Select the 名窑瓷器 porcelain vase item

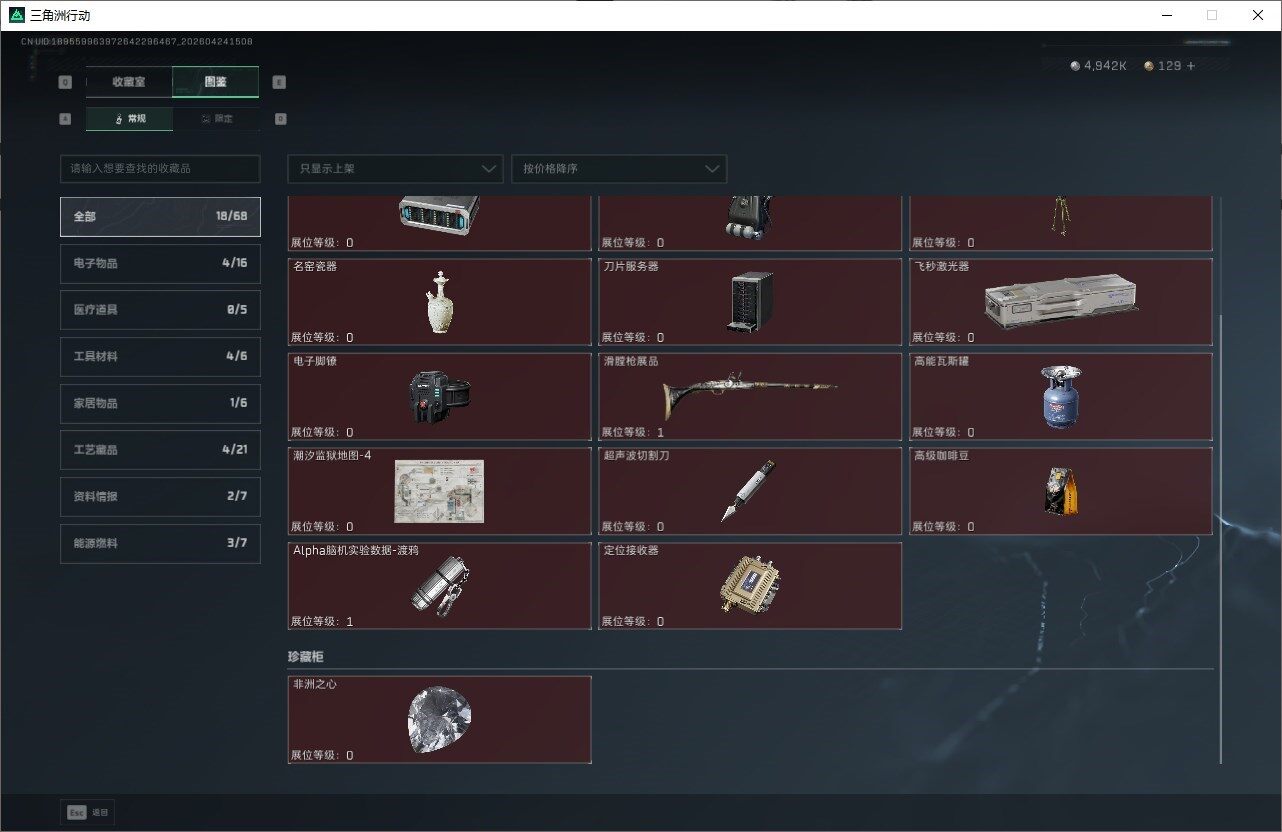pos(440,302)
